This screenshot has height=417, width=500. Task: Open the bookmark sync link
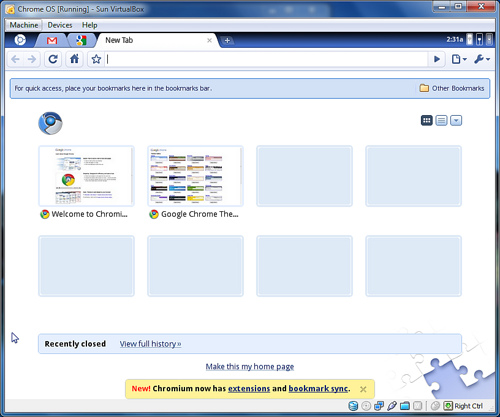tap(318, 389)
